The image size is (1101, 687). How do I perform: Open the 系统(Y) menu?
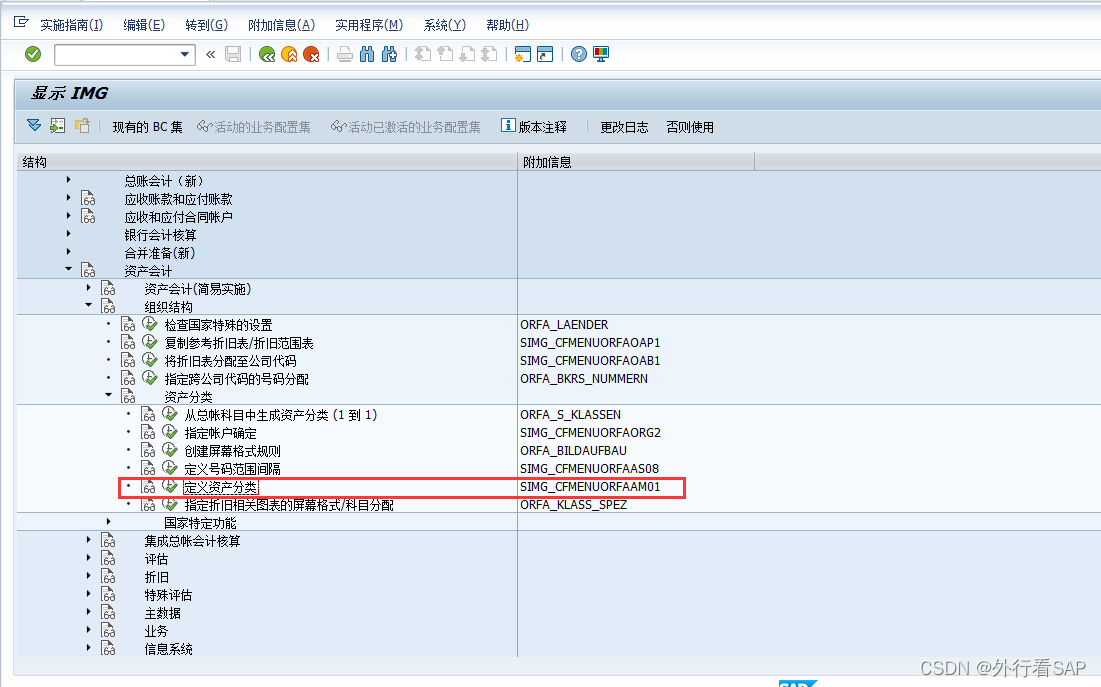point(443,24)
